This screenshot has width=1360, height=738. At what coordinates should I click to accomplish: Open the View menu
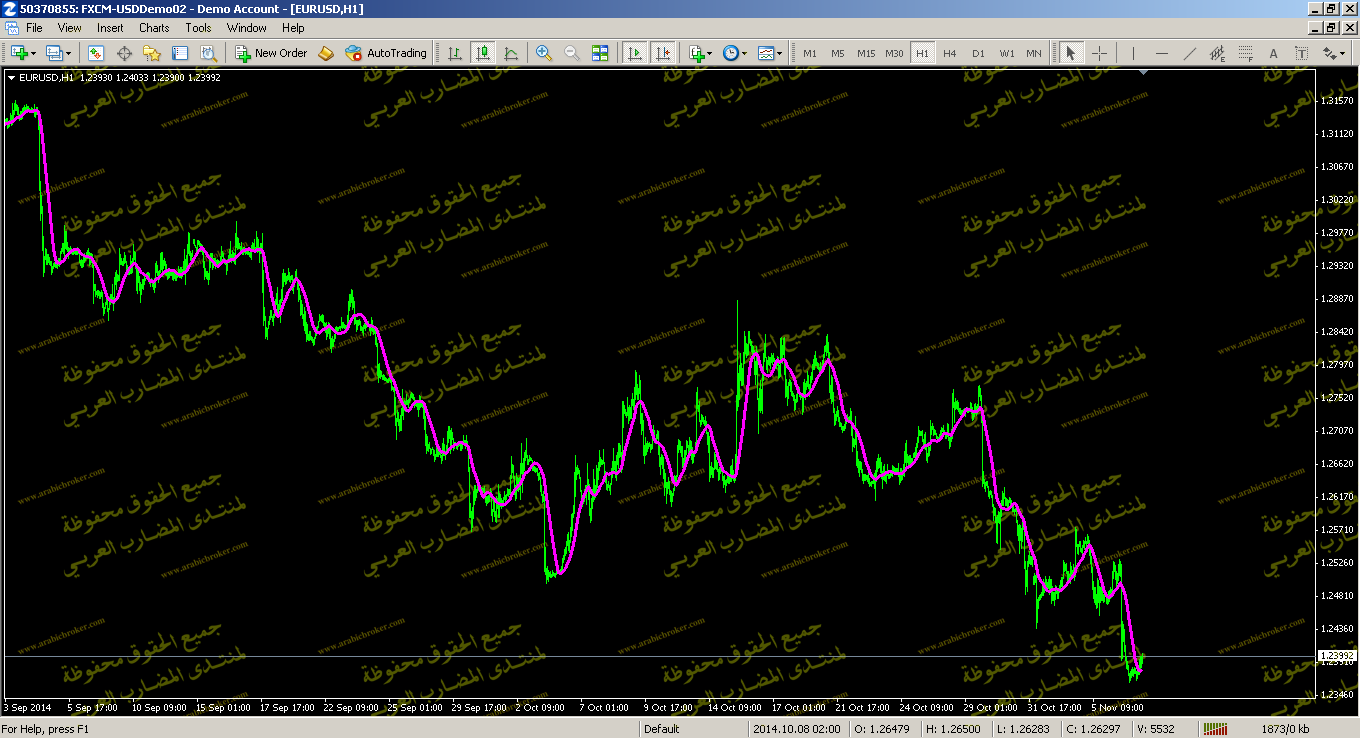(x=69, y=28)
